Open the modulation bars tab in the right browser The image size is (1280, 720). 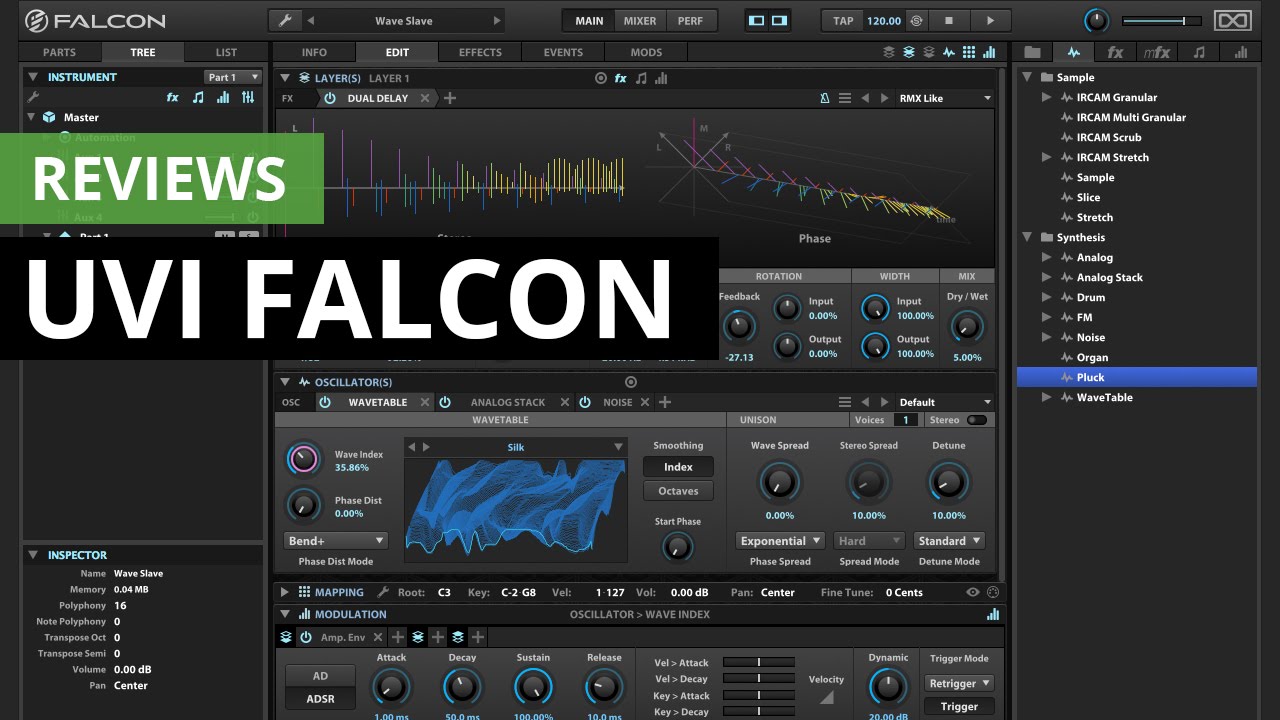click(x=1241, y=52)
